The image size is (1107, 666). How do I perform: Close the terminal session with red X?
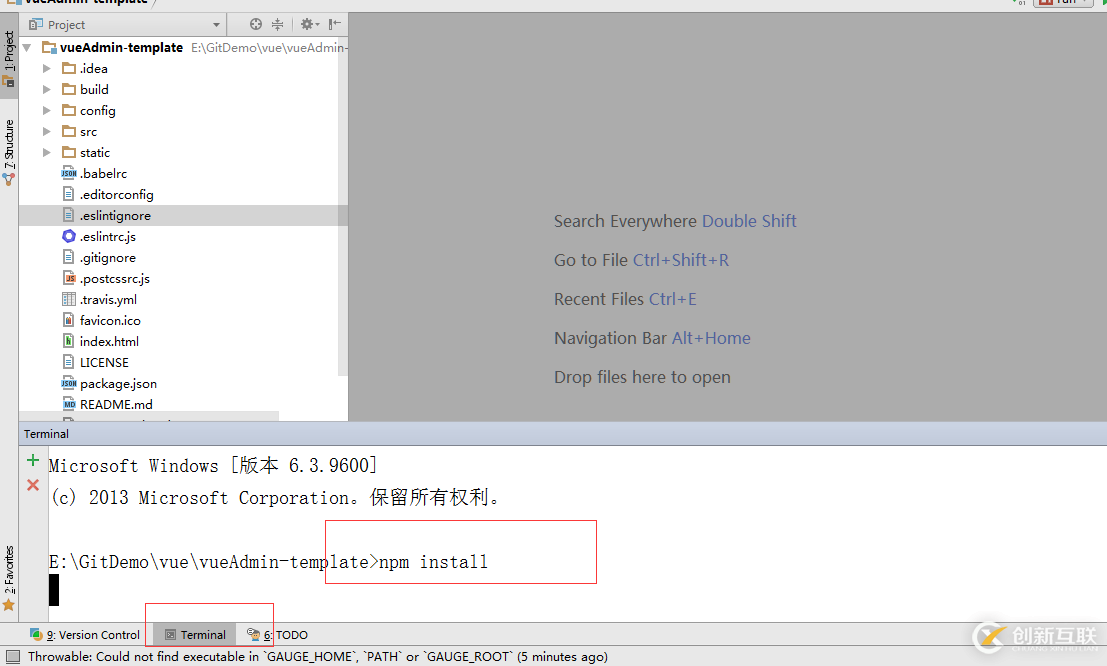coord(32,485)
